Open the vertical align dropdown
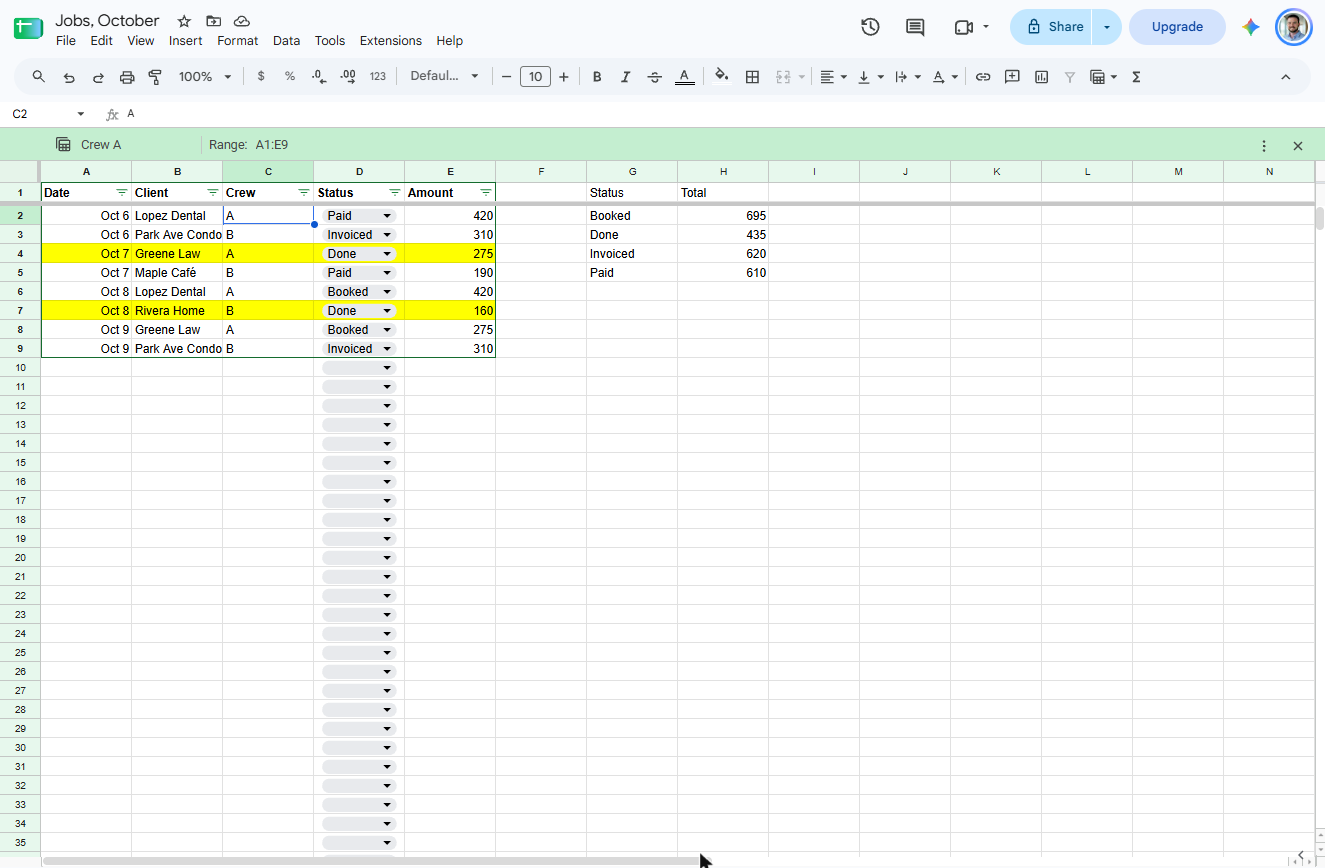Image resolution: width=1325 pixels, height=868 pixels. (x=871, y=77)
